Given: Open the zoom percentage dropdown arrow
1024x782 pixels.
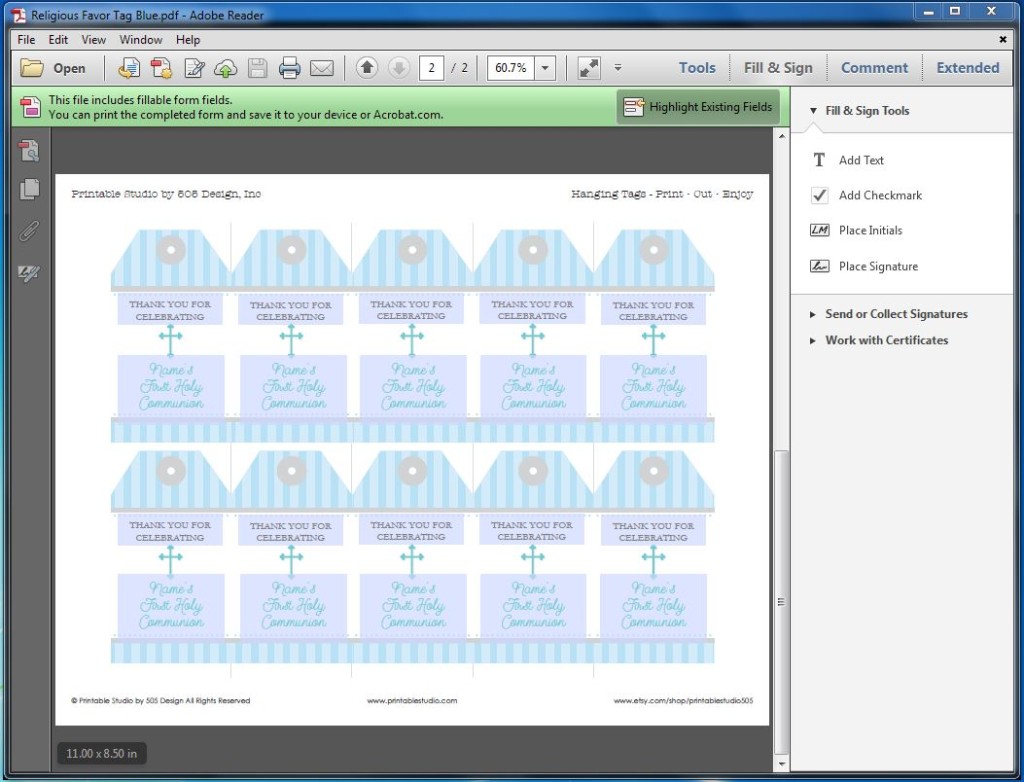Looking at the screenshot, I should [545, 68].
